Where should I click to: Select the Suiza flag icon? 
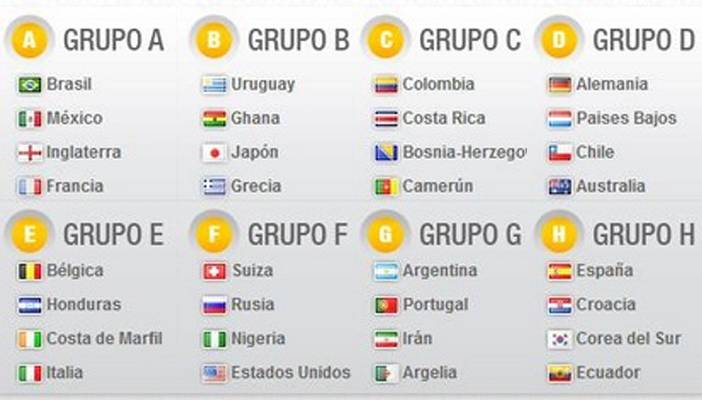pyautogui.click(x=214, y=271)
